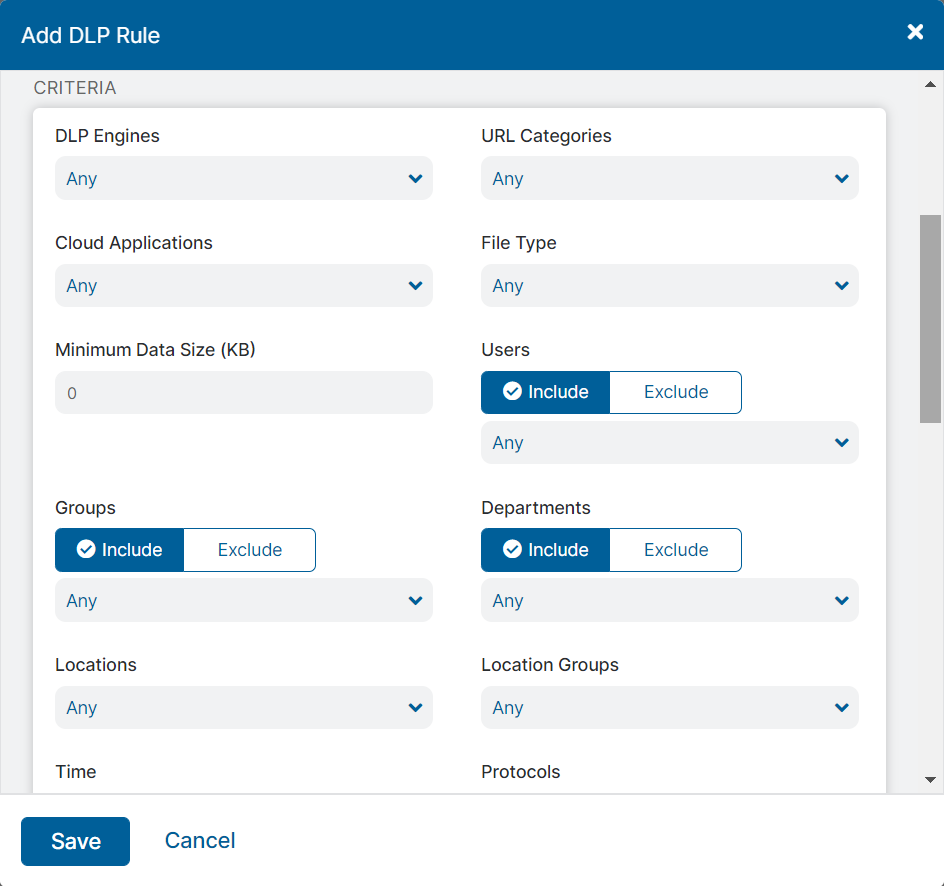Cancel adding the DLP rule
This screenshot has width=944, height=886.
tap(200, 840)
